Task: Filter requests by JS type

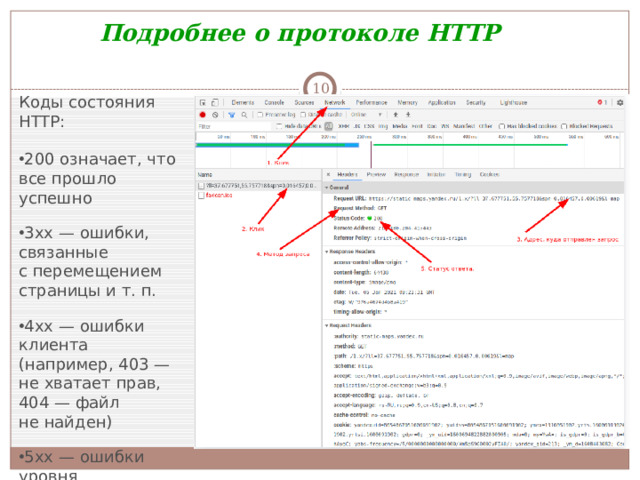Action: [x=357, y=126]
